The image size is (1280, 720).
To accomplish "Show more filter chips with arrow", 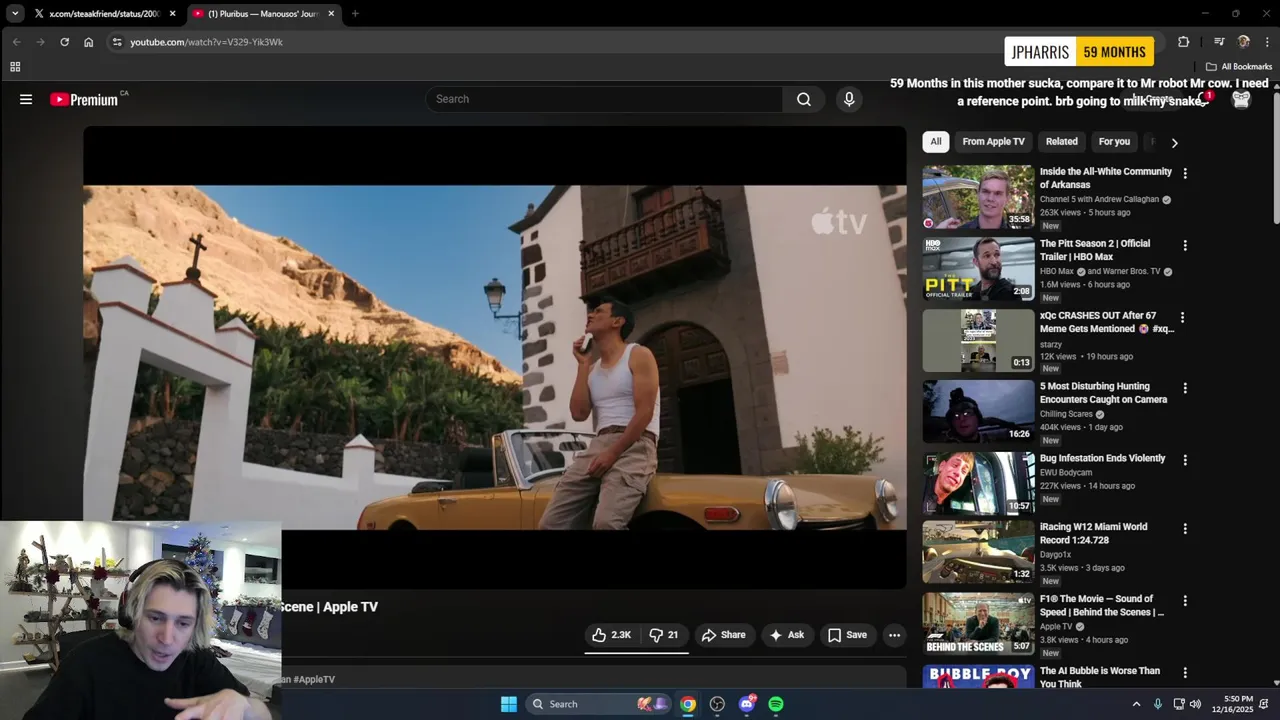I will 1174,142.
